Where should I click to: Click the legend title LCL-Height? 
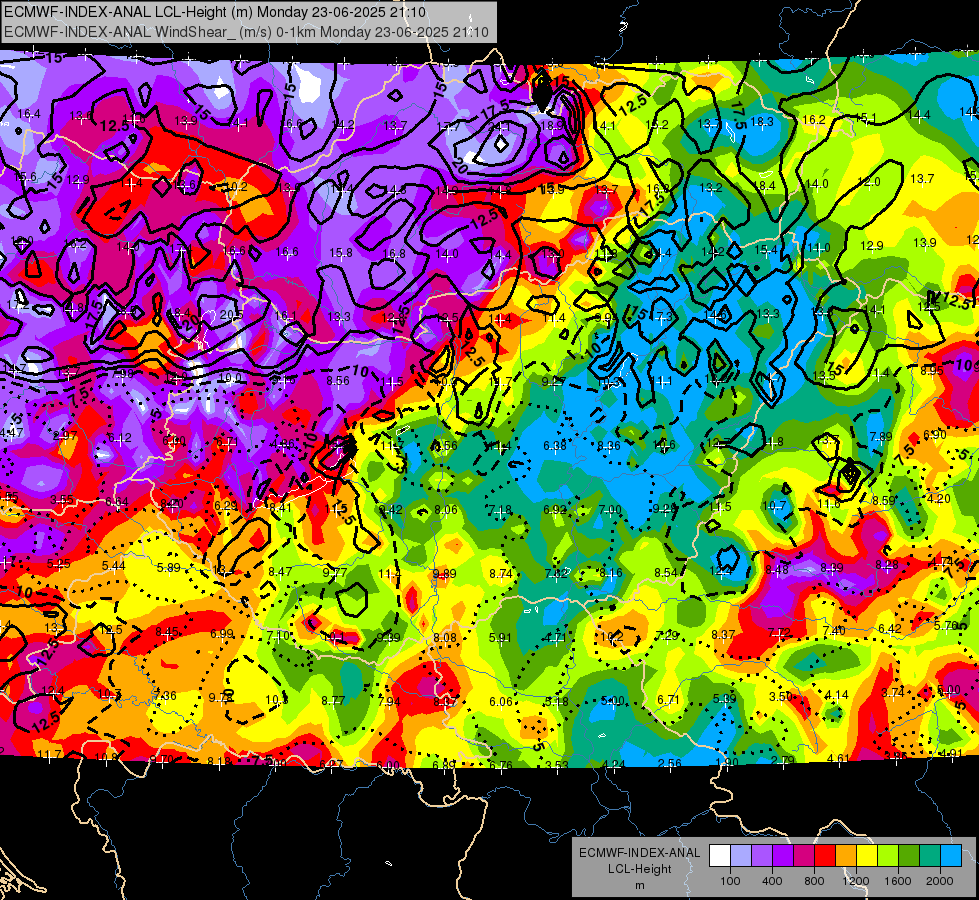pyautogui.click(x=640, y=869)
